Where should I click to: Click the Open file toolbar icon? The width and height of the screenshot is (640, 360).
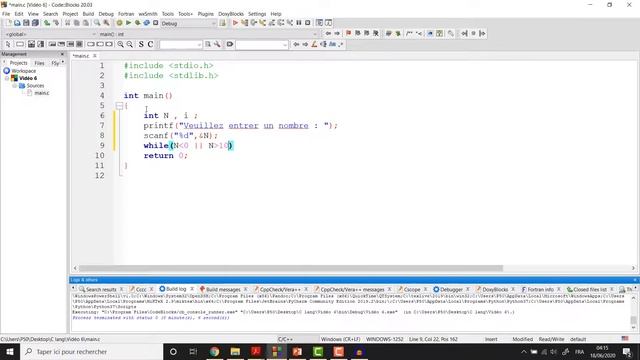tap(17, 23)
